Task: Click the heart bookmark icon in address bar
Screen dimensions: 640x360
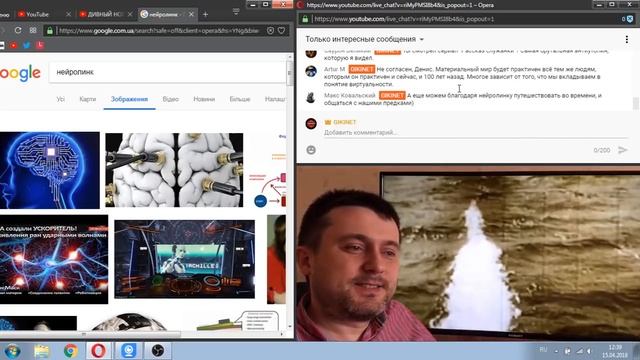Action: click(x=282, y=30)
